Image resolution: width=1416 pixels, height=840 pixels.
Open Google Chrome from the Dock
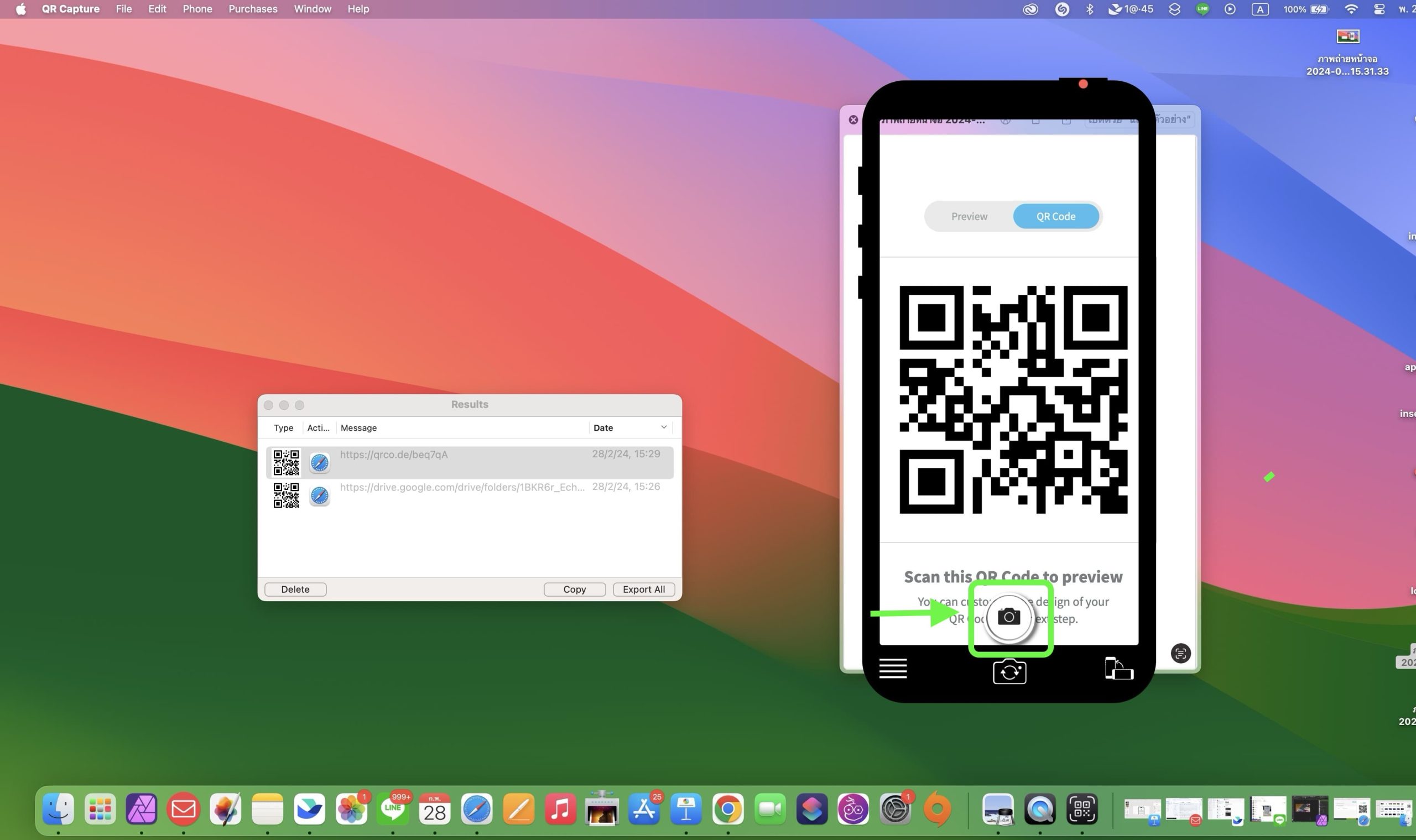point(728,809)
